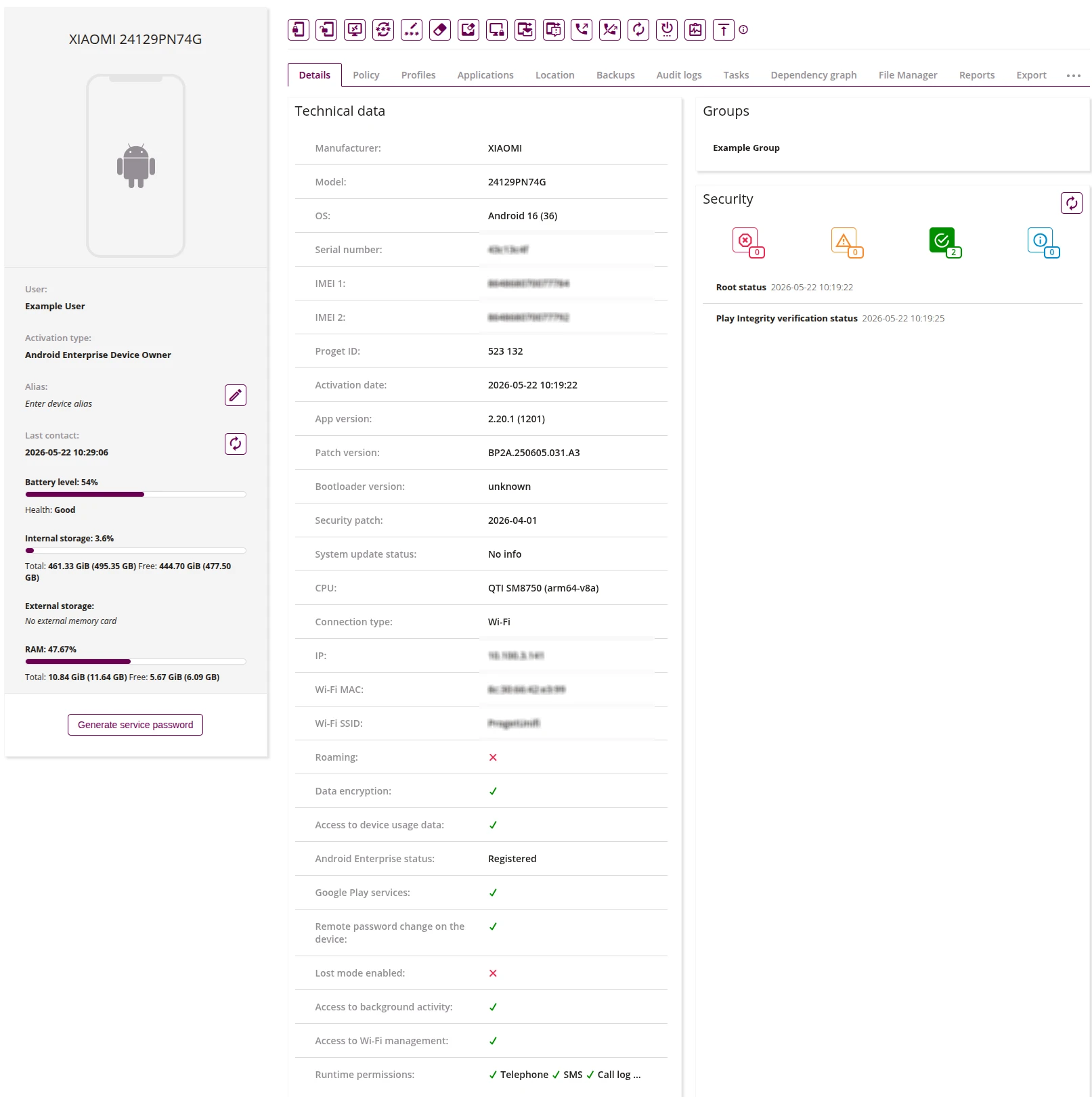Open the Profiles tab
Viewport: 1092px width, 1097px height.
[x=418, y=75]
